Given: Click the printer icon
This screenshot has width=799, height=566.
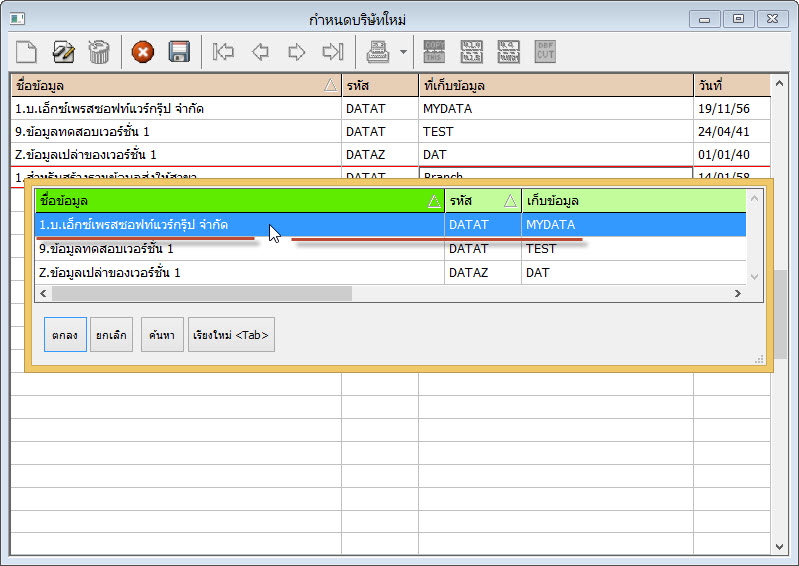Looking at the screenshot, I should 378,52.
